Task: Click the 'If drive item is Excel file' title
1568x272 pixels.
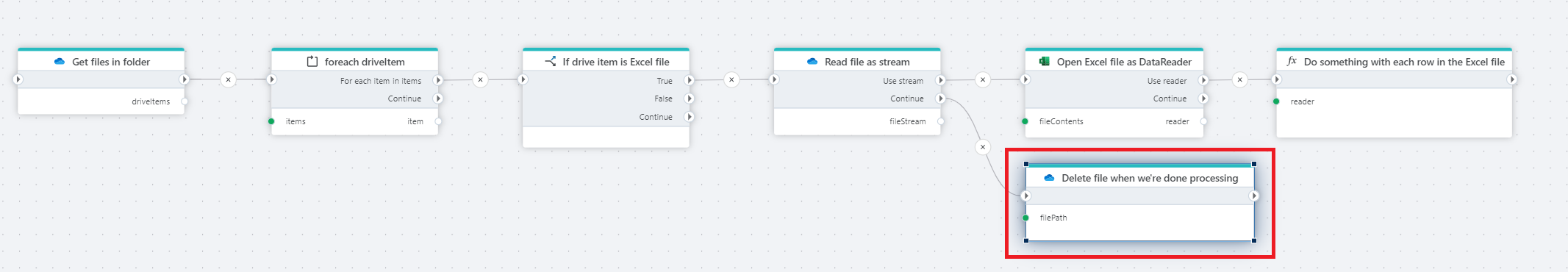Action: pos(616,62)
